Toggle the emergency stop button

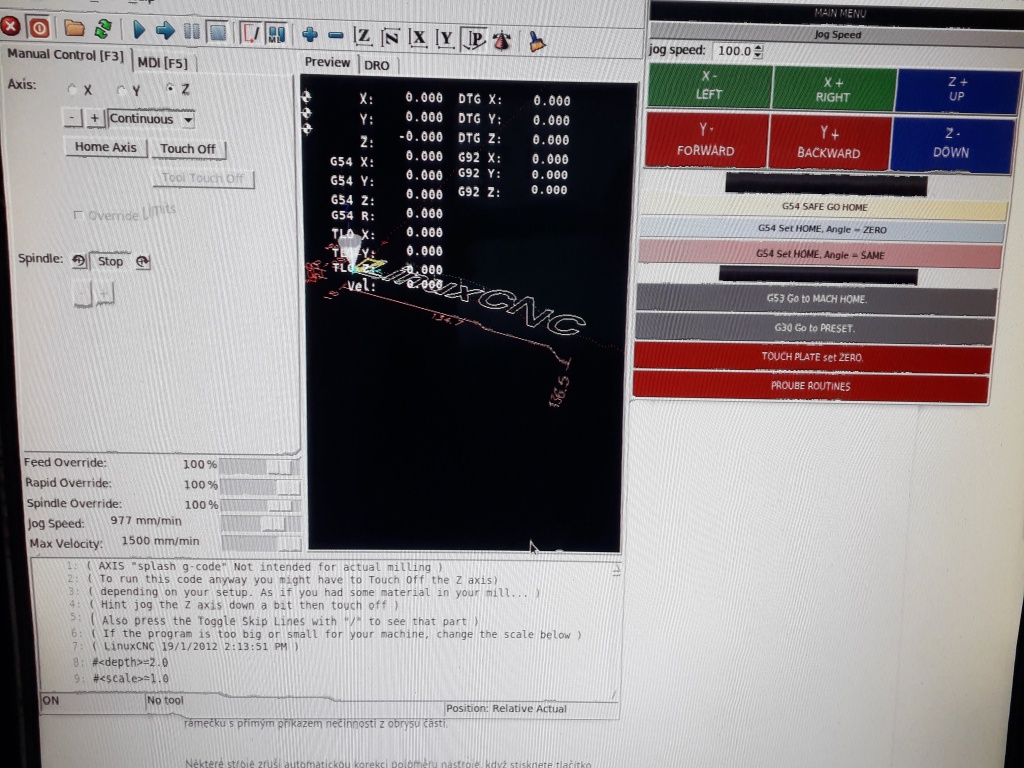coord(10,28)
